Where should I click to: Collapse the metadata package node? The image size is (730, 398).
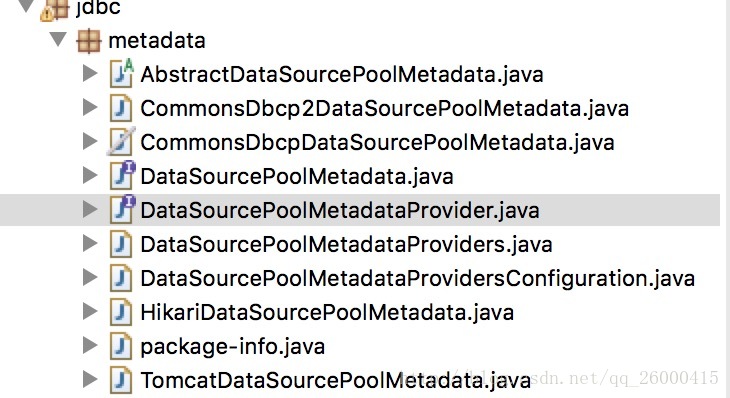58,39
